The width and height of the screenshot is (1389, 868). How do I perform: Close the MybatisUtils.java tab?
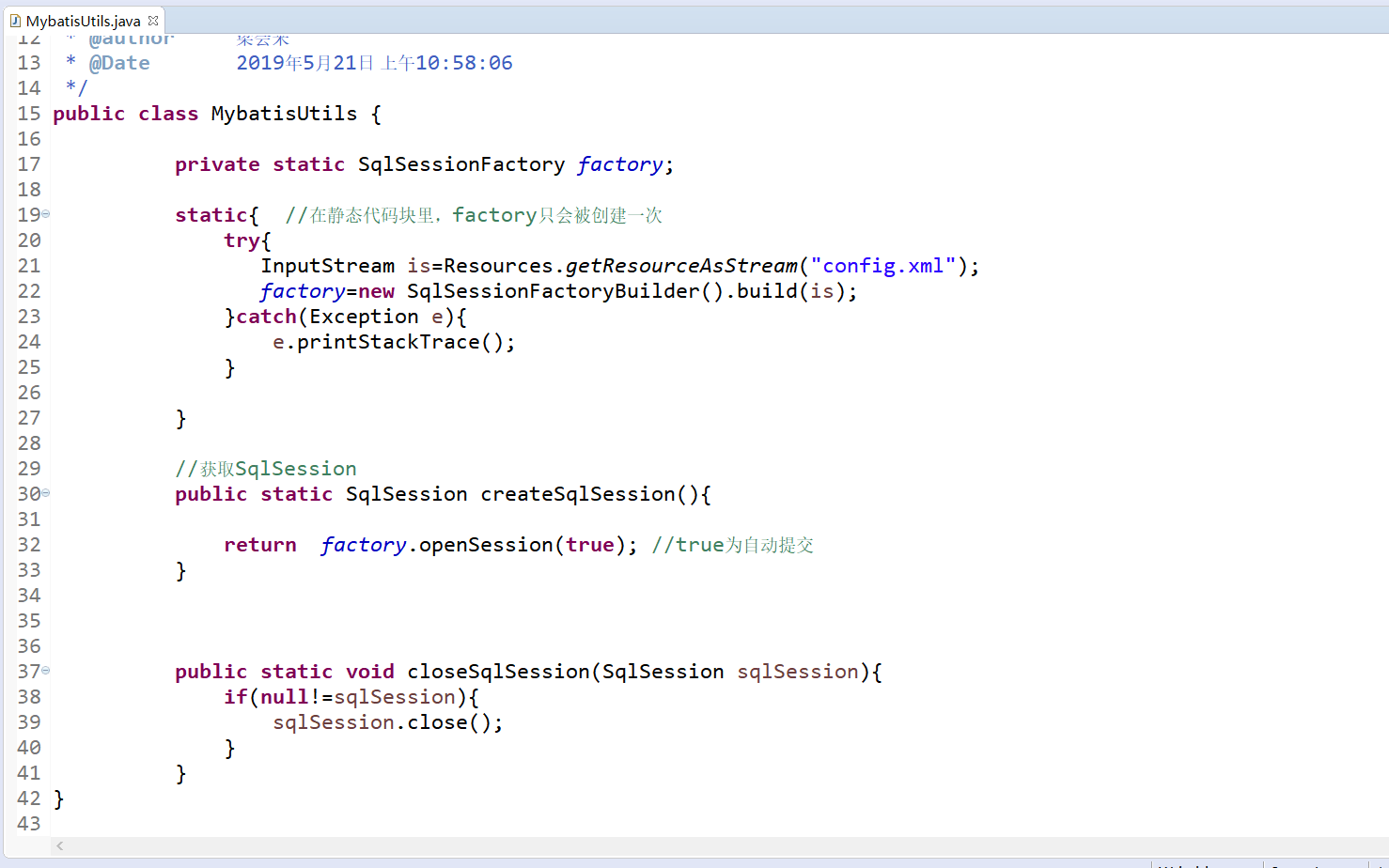pos(153,20)
